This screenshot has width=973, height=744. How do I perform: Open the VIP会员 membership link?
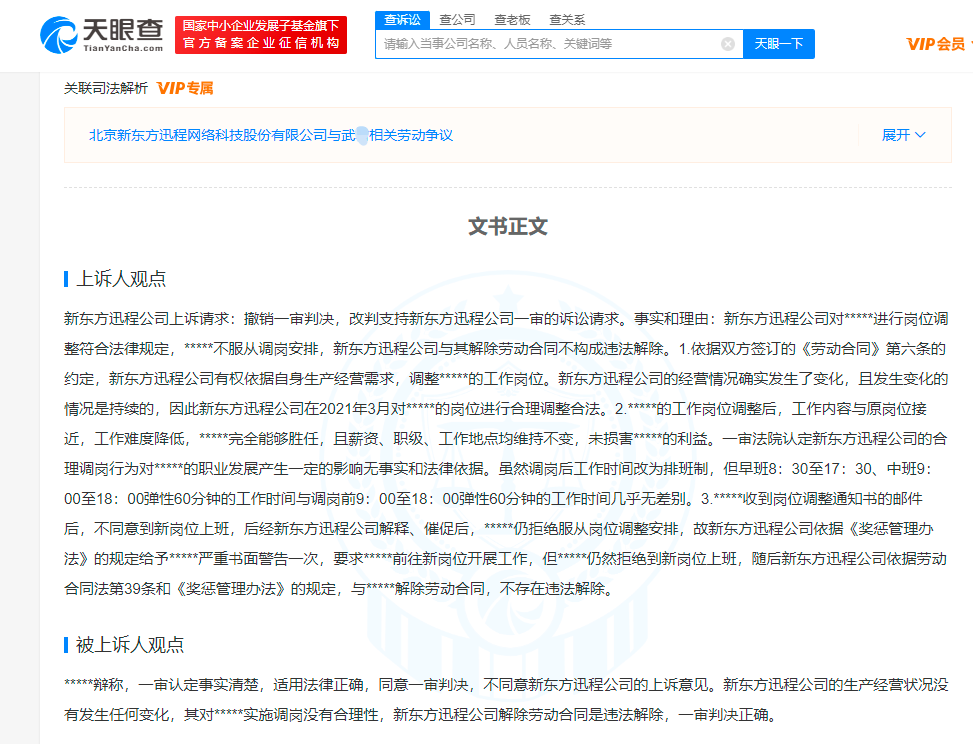coord(935,44)
